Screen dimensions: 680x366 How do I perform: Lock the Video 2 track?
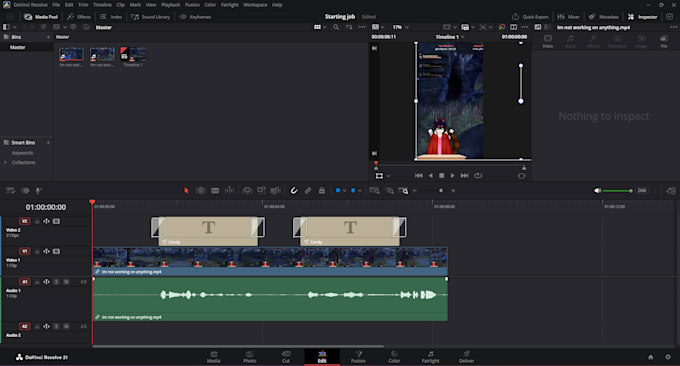37,221
